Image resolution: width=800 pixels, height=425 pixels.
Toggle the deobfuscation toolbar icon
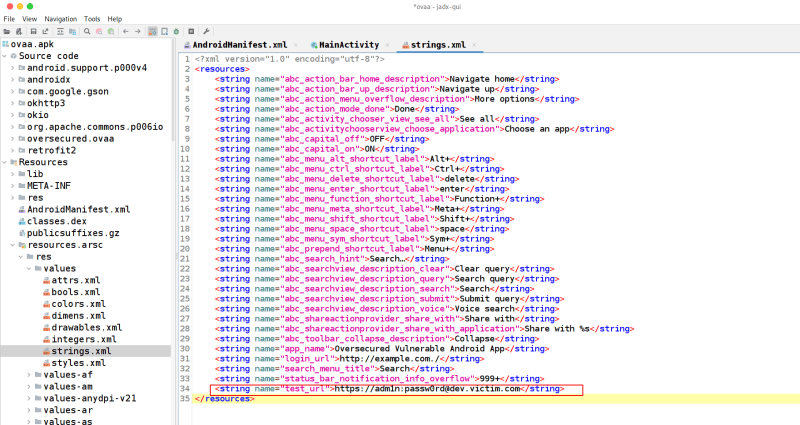pyautogui.click(x=153, y=32)
